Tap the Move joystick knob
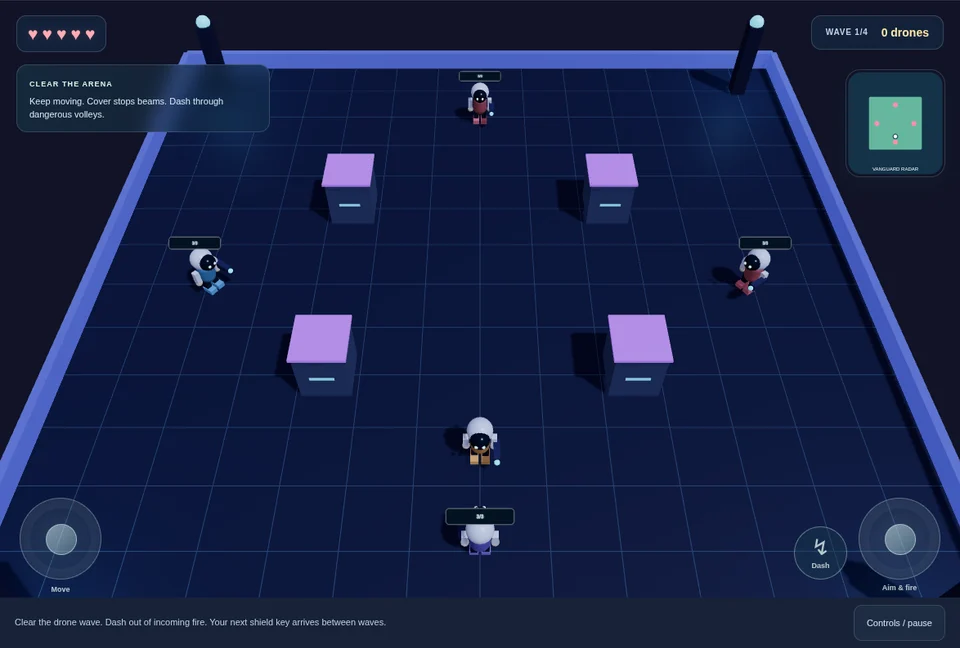The image size is (960, 648). pos(61,540)
